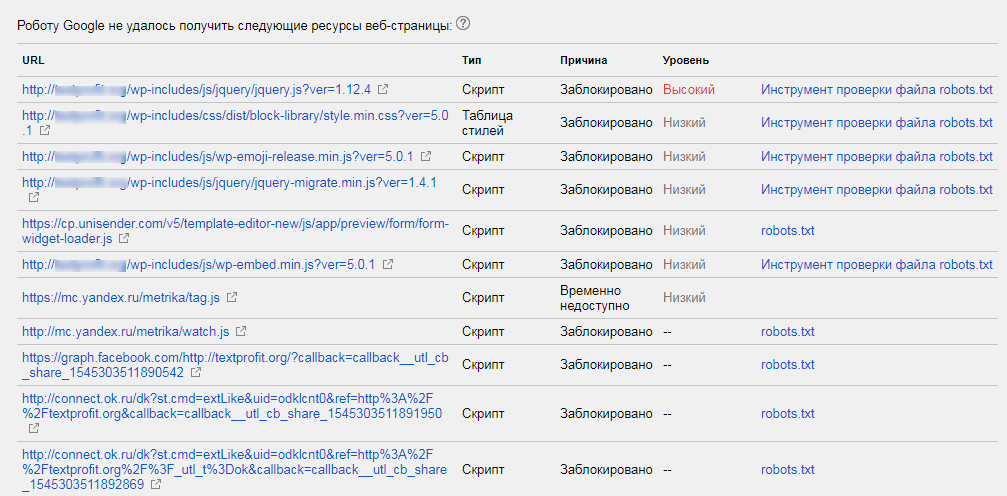The image size is (1007, 496).
Task: Open robots.txt checker tool for jquery.js row
Action: click(877, 90)
